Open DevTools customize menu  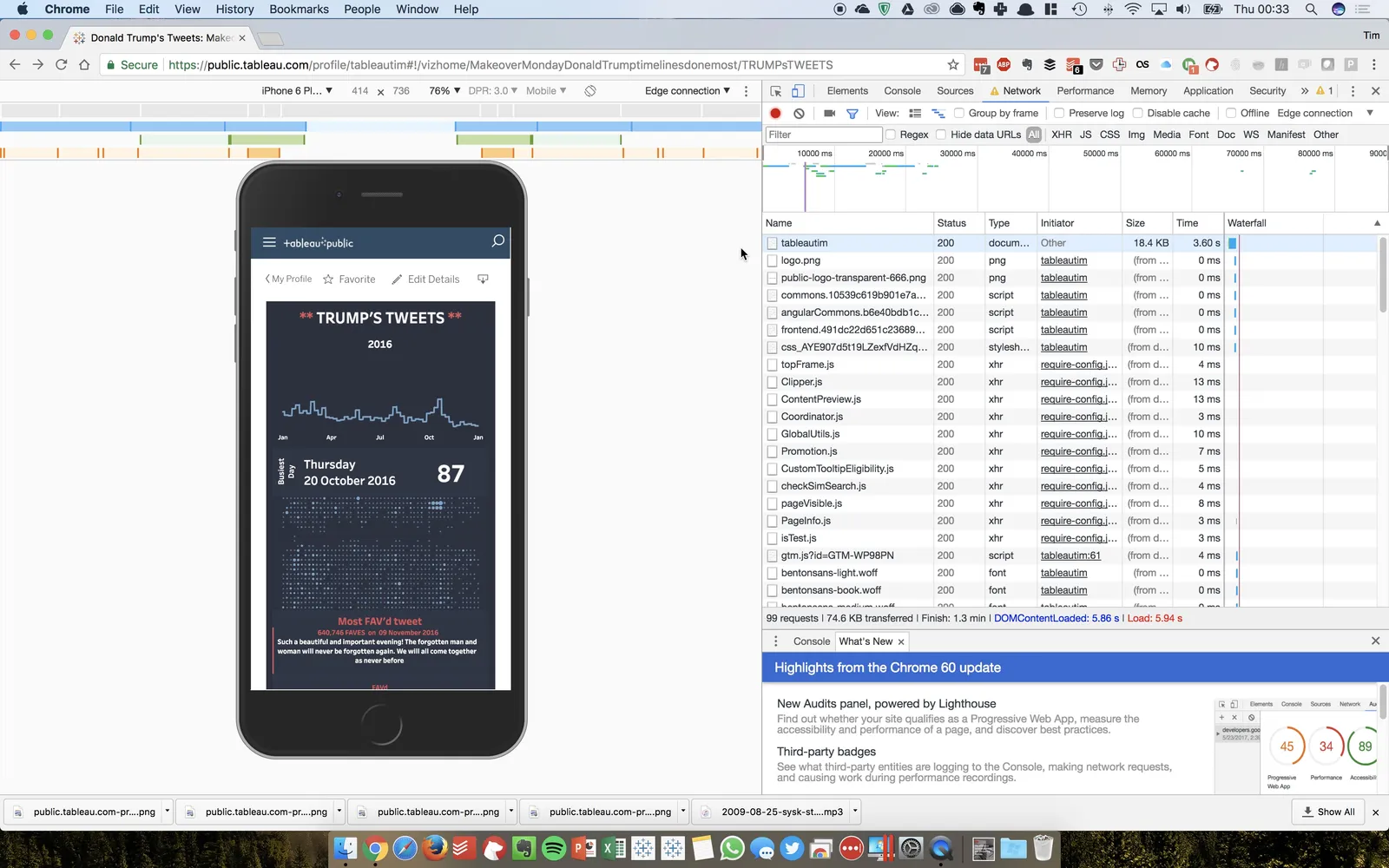[1353, 90]
